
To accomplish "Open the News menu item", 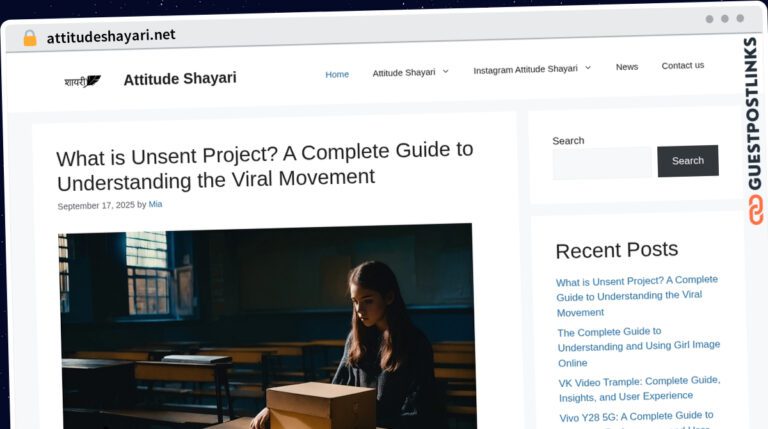I will [627, 67].
